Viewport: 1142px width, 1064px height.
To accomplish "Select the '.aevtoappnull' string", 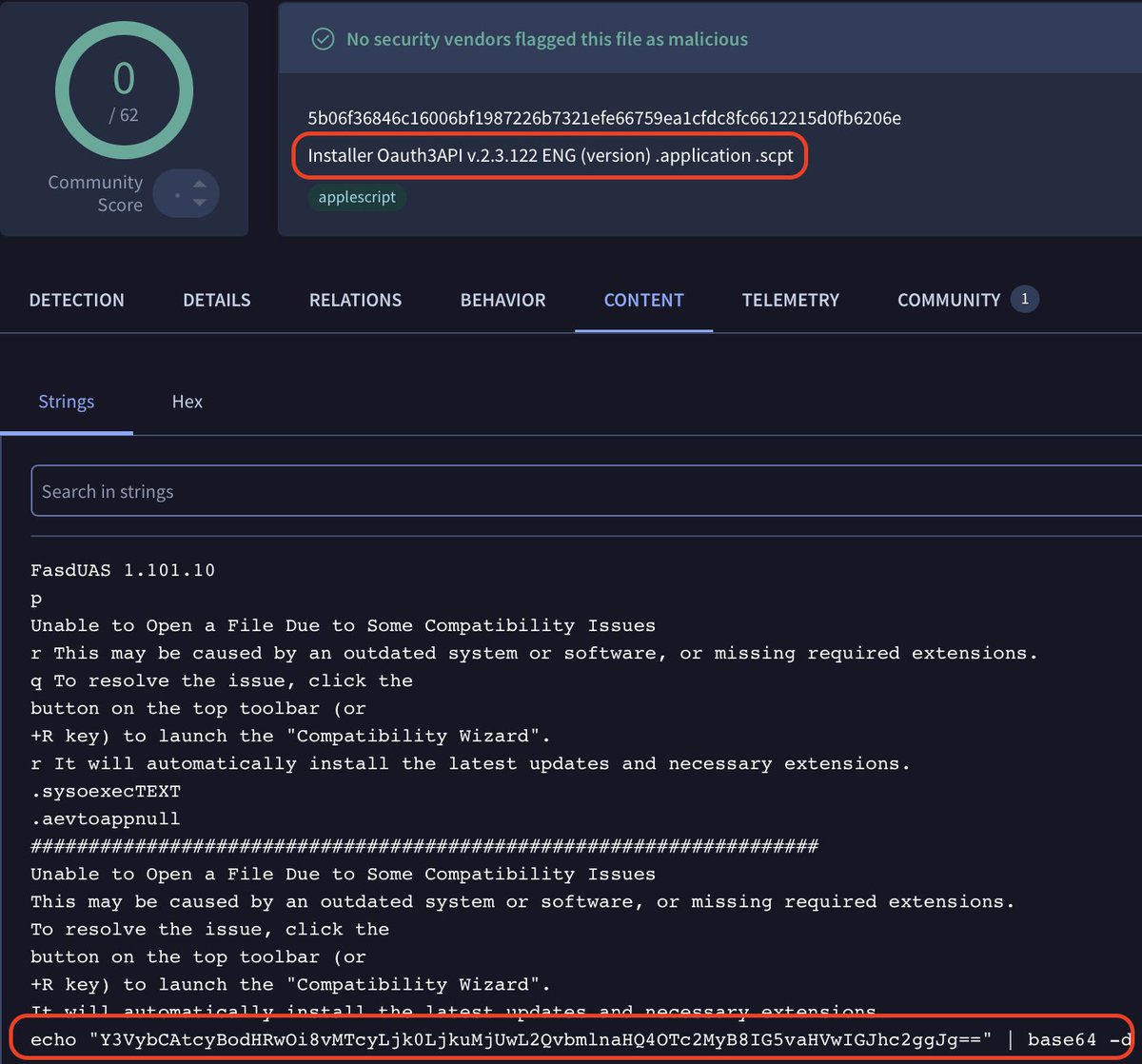I will pos(106,818).
